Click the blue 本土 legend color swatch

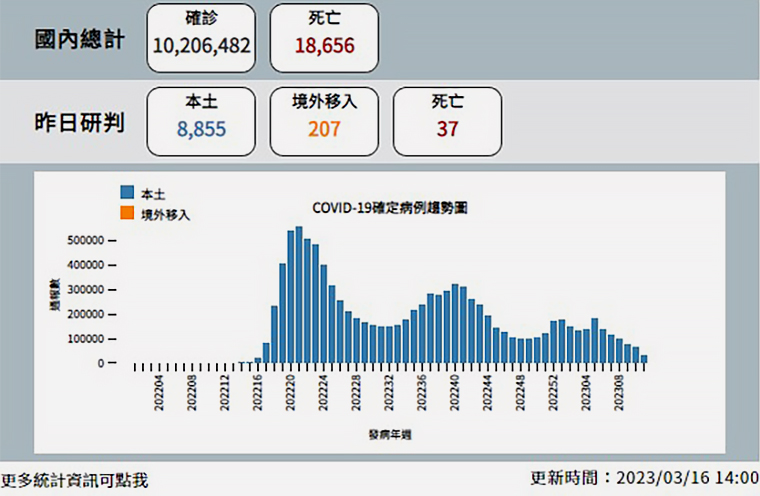(127, 192)
